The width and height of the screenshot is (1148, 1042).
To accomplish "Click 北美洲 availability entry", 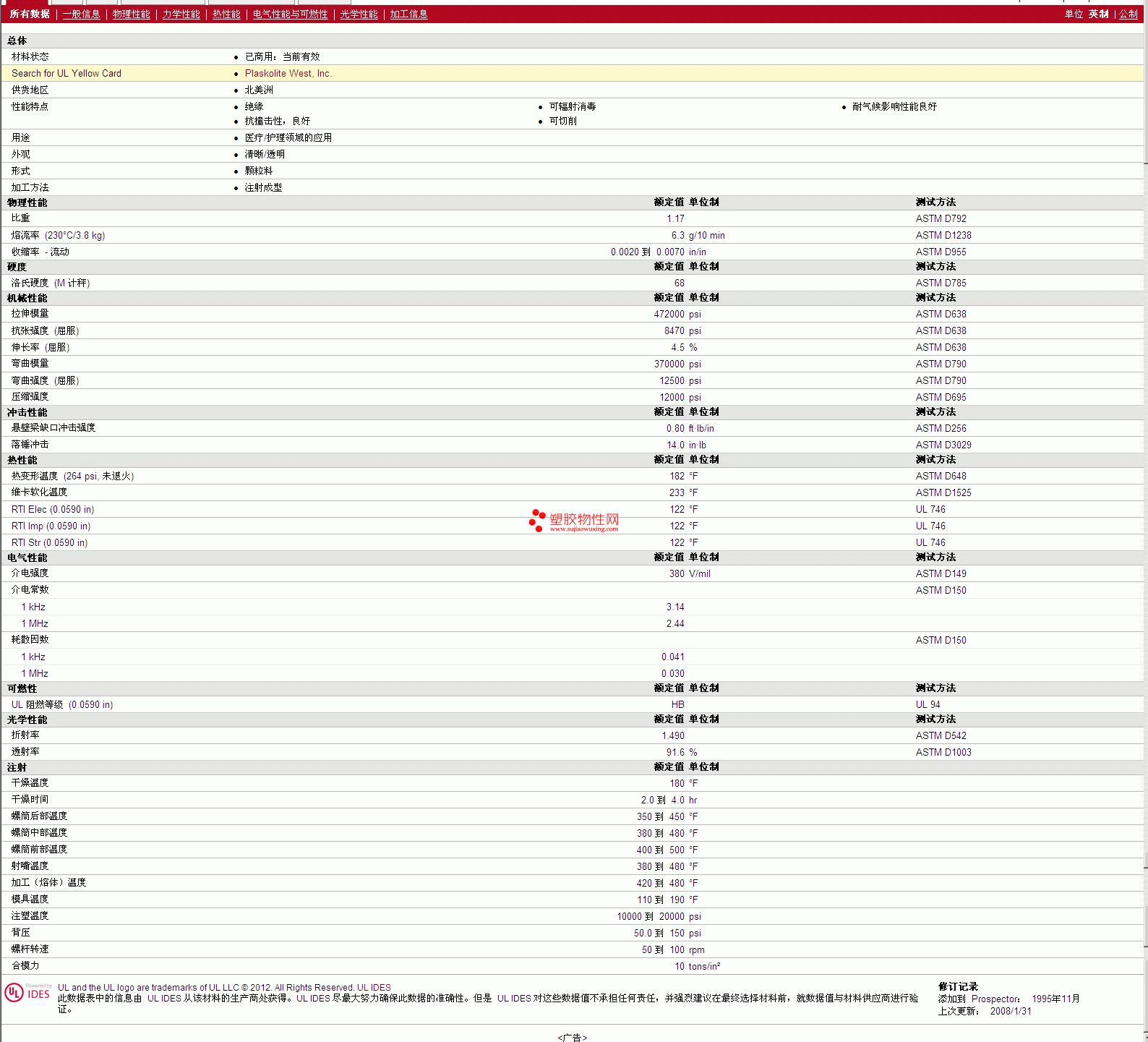I will pos(259,90).
